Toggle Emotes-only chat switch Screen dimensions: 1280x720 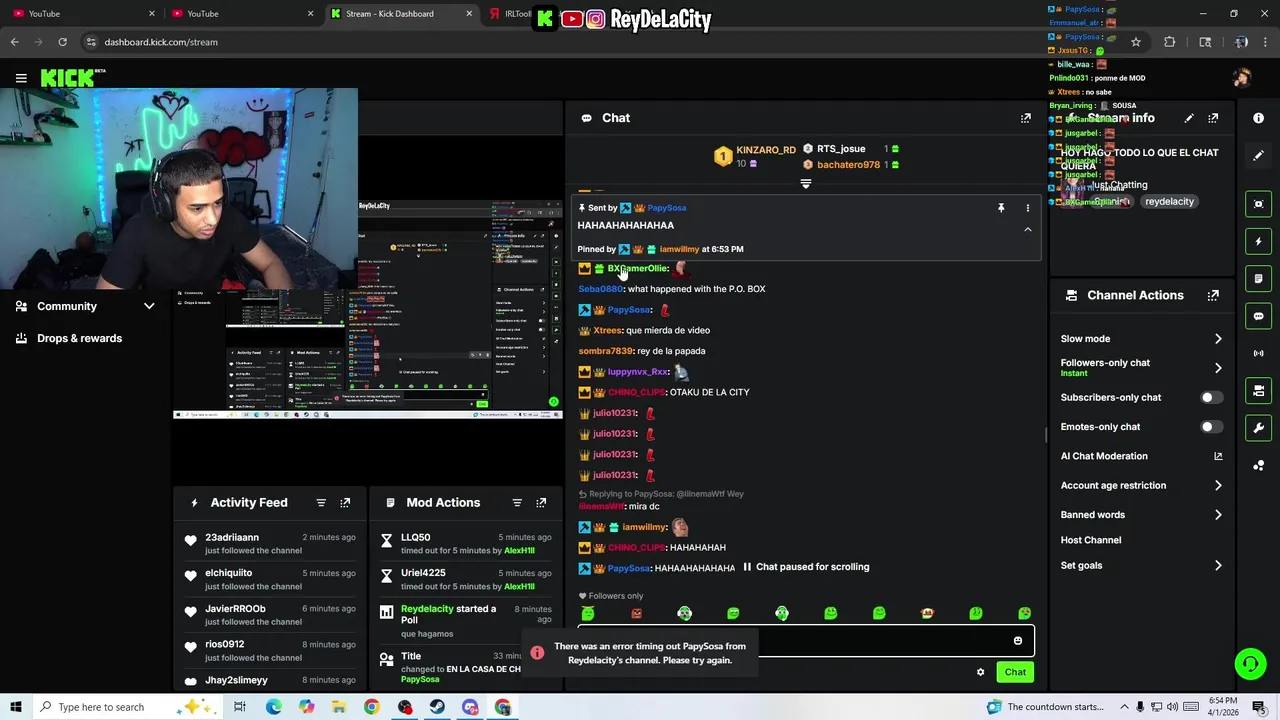pyautogui.click(x=1210, y=427)
